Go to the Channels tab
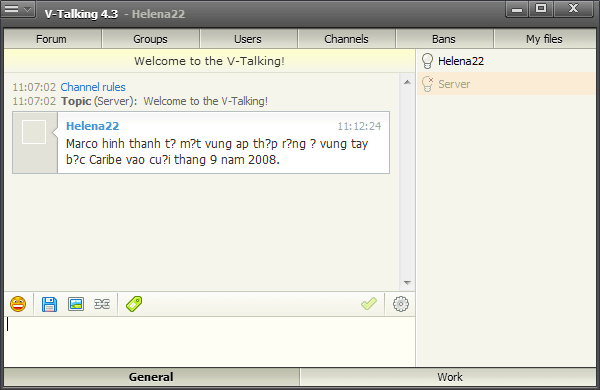 tap(346, 39)
